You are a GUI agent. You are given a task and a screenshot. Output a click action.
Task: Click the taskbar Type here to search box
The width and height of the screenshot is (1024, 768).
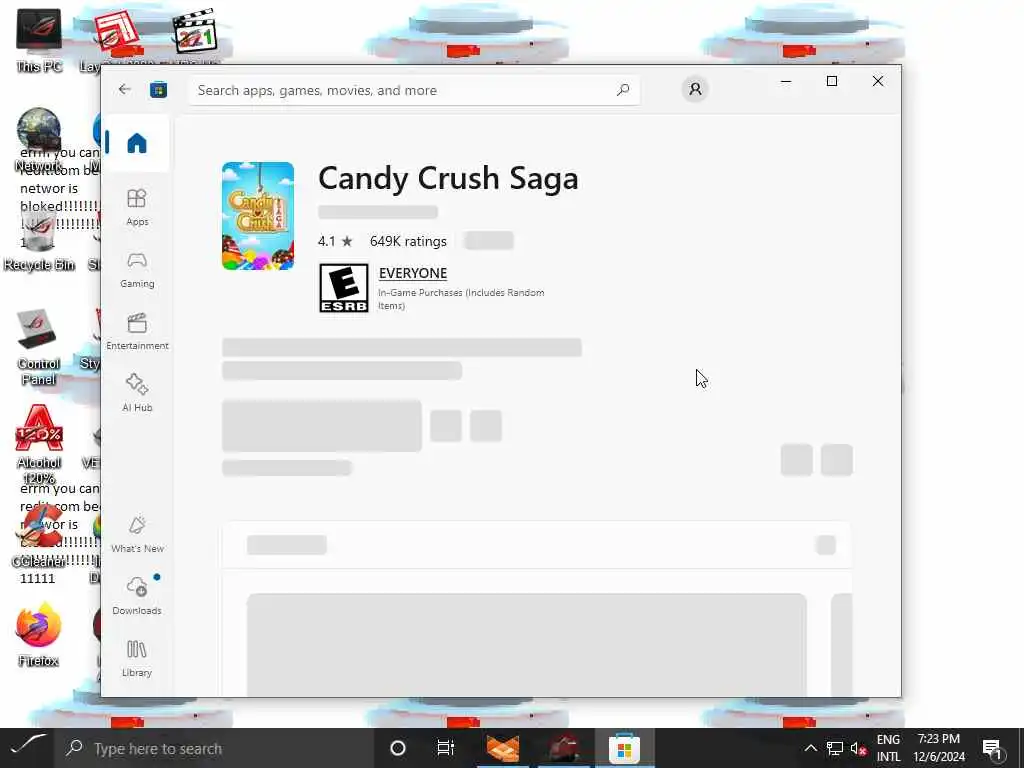coord(216,748)
